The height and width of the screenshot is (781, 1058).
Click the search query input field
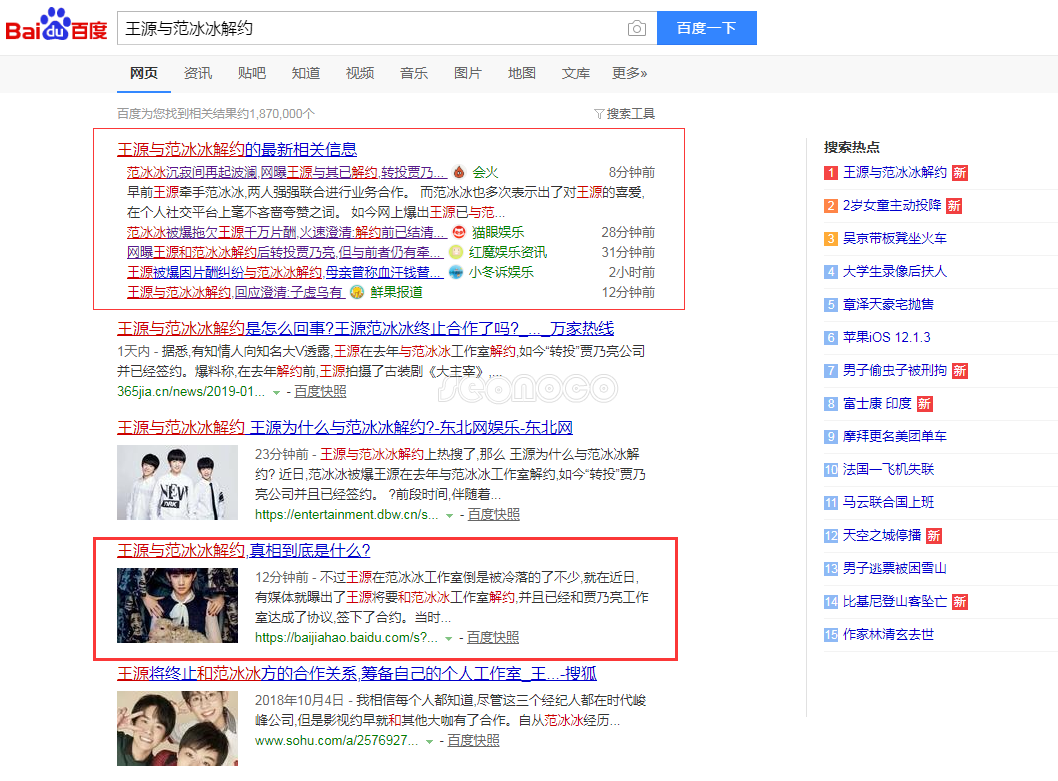pyautogui.click(x=370, y=29)
